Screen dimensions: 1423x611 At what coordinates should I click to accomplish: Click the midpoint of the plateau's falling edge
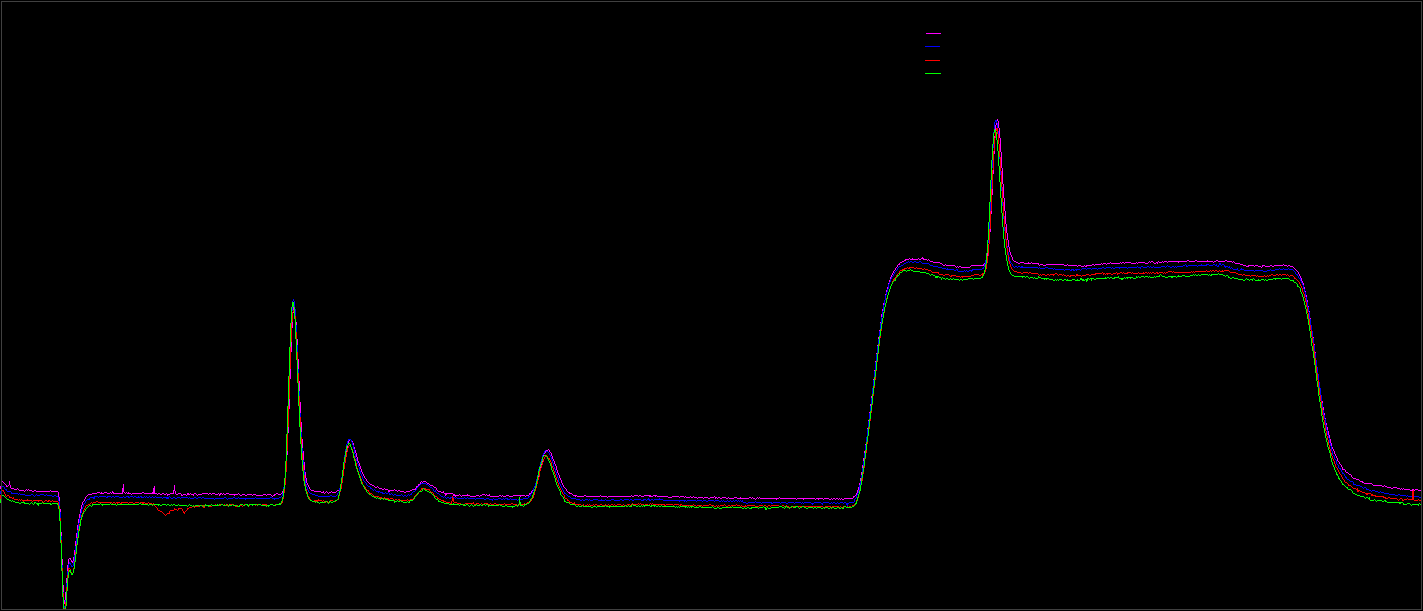click(x=1320, y=380)
